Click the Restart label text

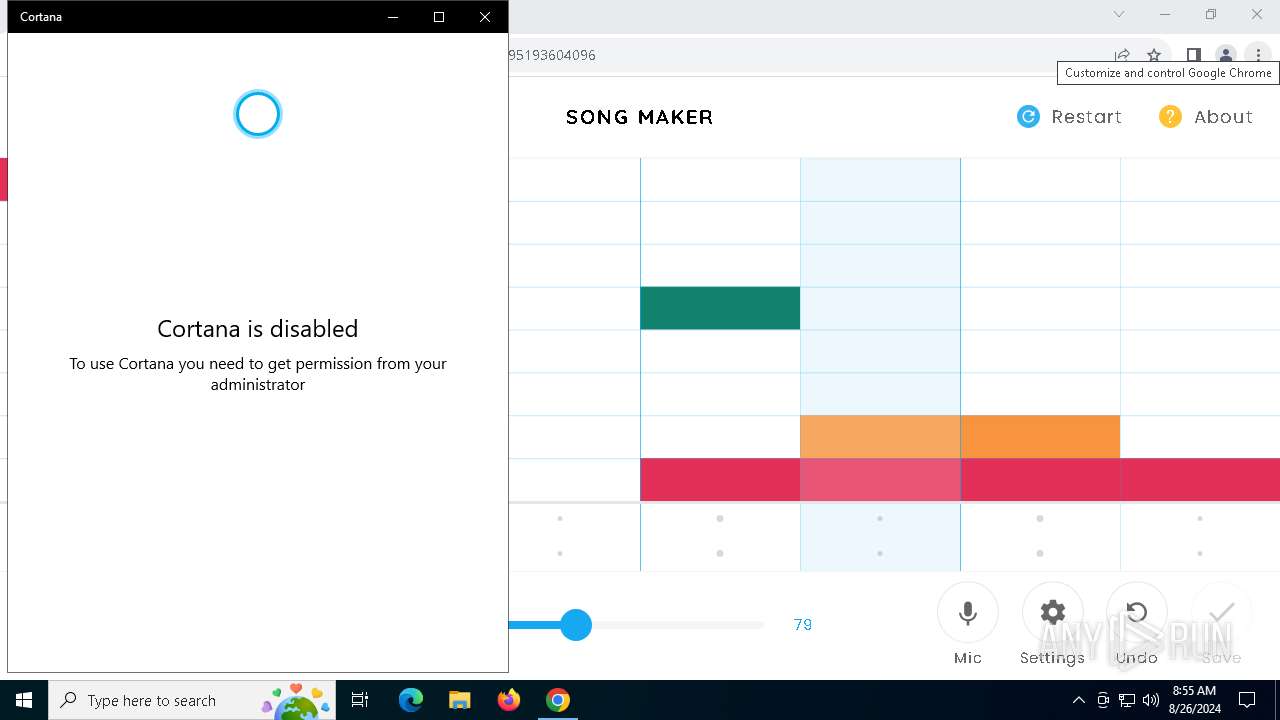click(1087, 117)
